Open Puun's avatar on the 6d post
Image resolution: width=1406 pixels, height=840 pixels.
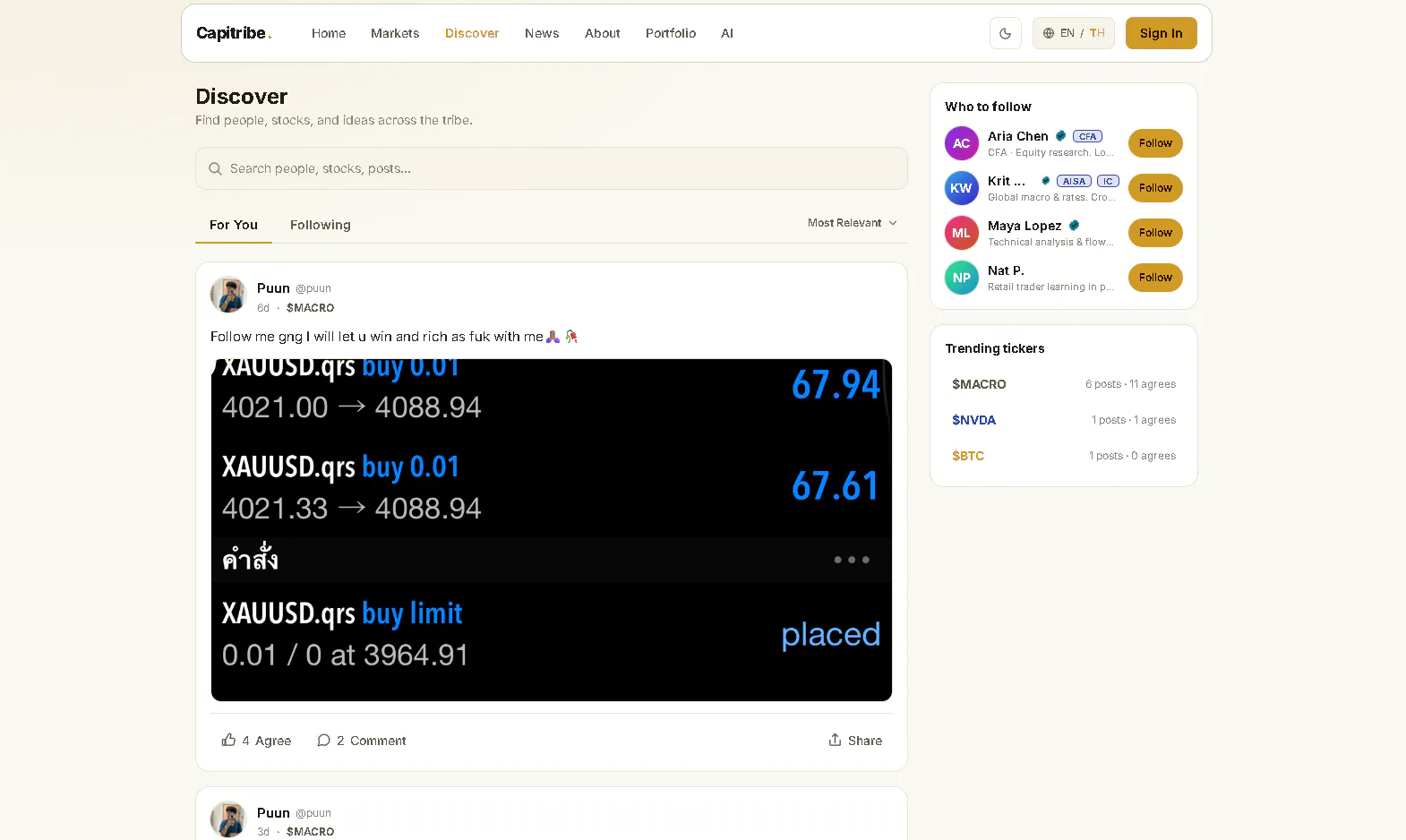point(228,295)
